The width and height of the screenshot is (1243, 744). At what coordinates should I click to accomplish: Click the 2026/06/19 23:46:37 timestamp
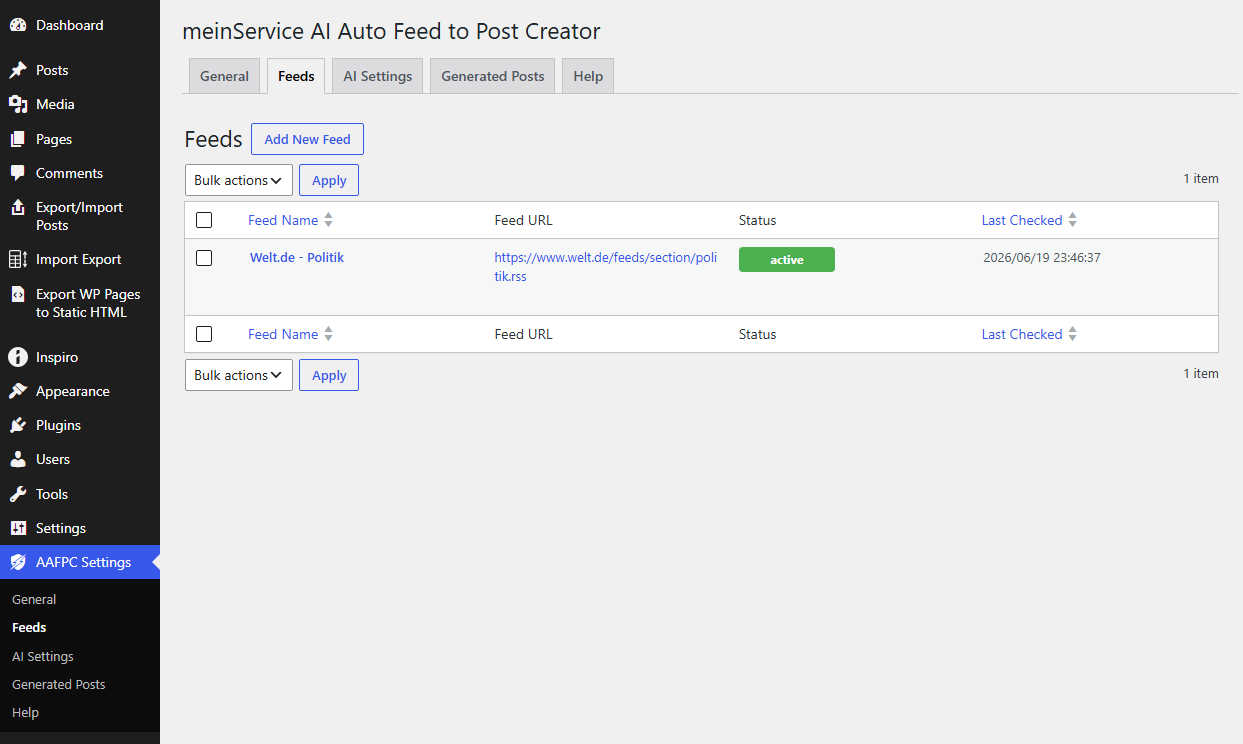click(1042, 257)
